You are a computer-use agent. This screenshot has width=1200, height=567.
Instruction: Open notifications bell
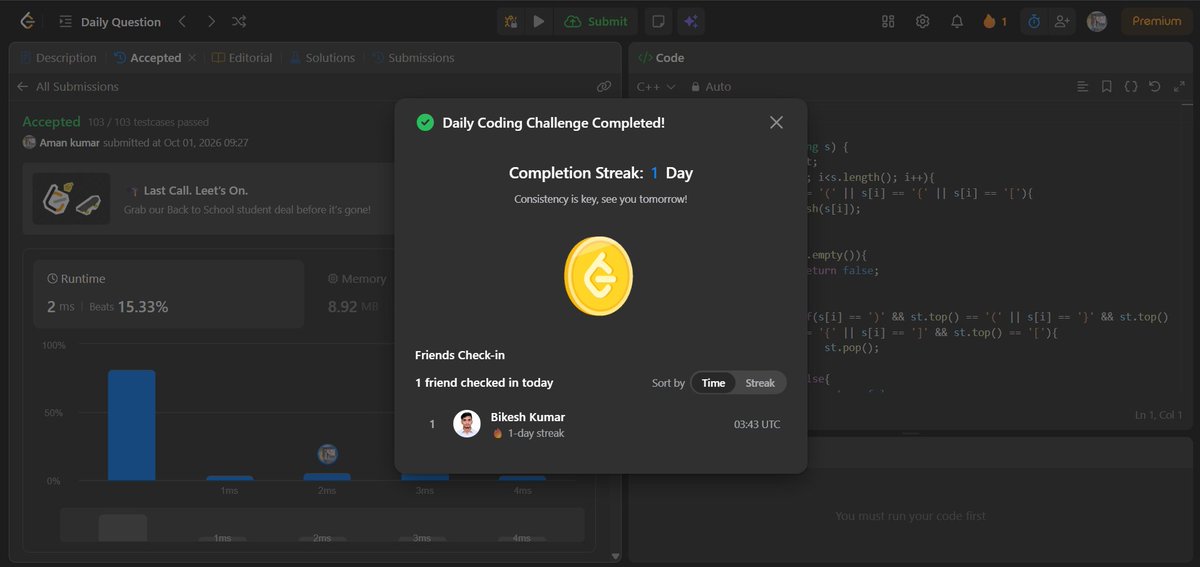click(957, 21)
